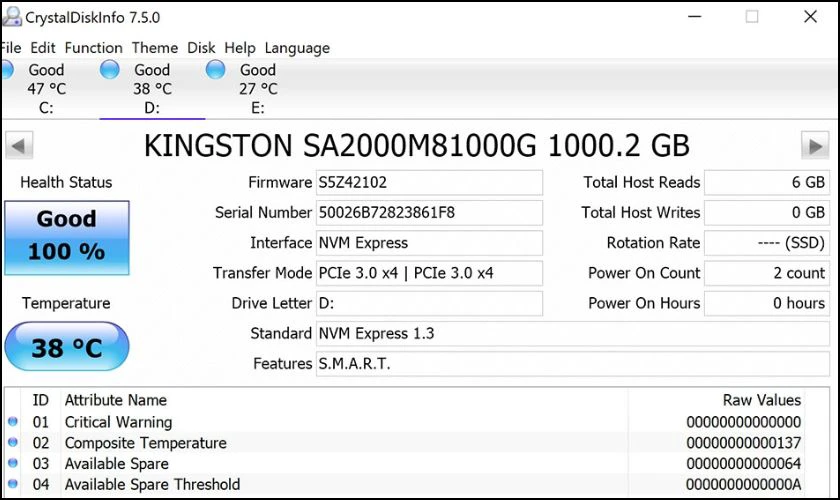The image size is (840, 500).
Task: Click status dot beside Available Spare Threshold
Action: click(x=13, y=483)
